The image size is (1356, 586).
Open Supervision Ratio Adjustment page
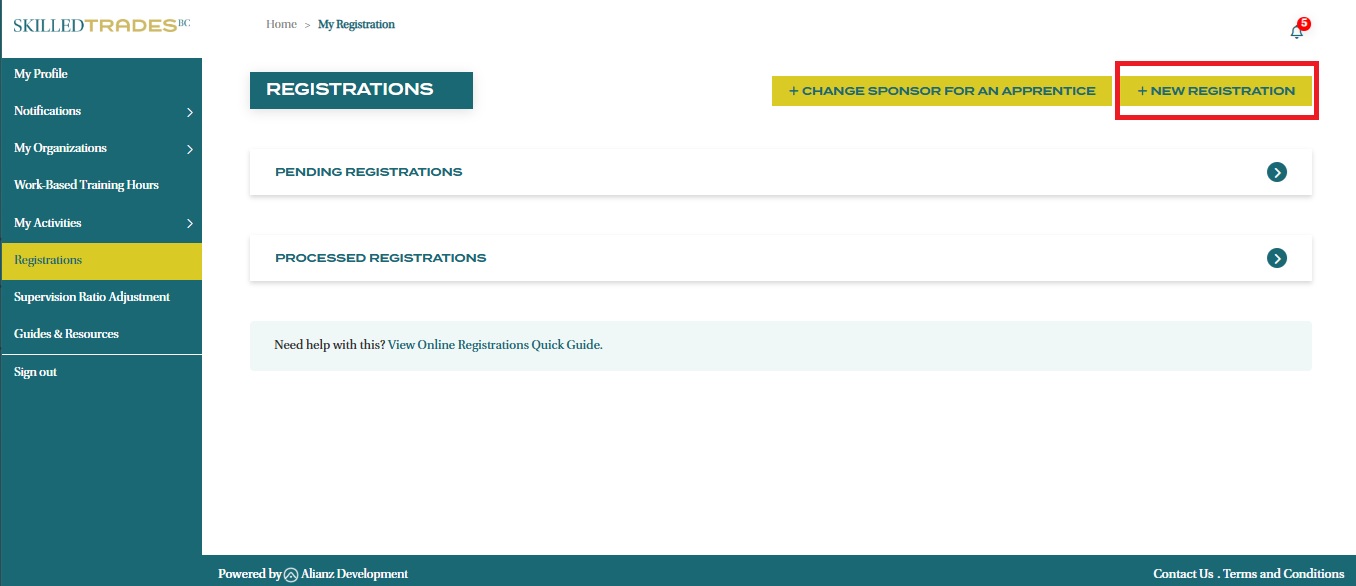pyautogui.click(x=92, y=297)
